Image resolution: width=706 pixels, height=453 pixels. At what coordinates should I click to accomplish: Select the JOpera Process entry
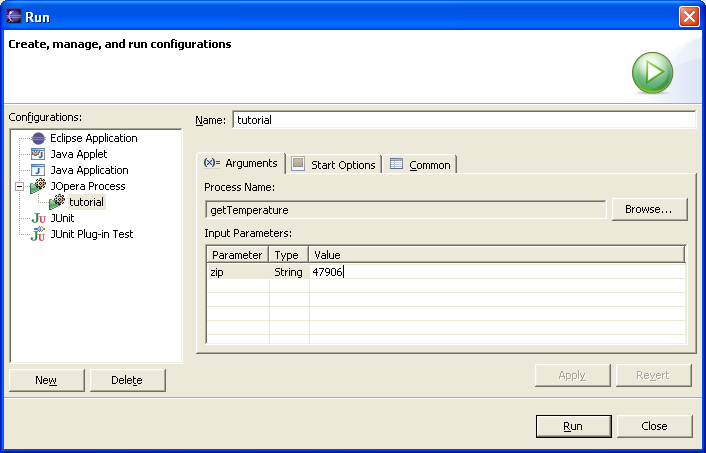pos(88,186)
